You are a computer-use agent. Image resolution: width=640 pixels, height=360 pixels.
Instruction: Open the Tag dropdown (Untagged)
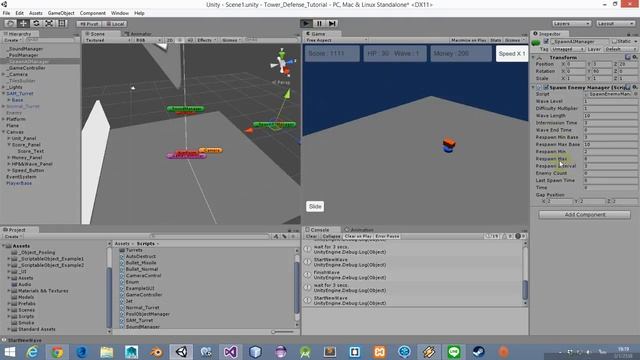tap(568, 49)
